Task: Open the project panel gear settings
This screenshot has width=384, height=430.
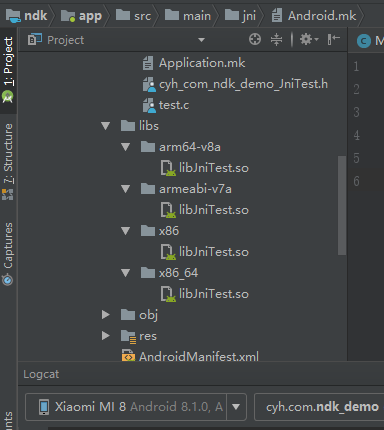Action: tap(309, 39)
